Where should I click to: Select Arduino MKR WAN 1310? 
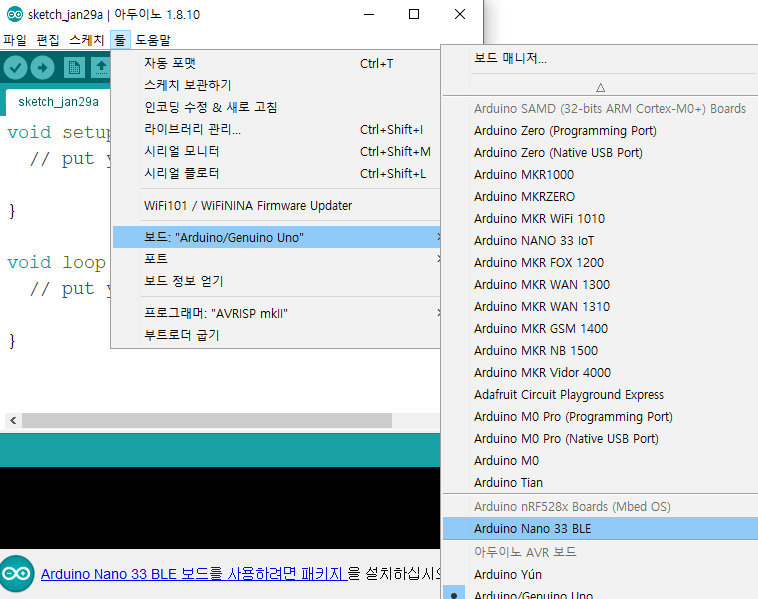click(600, 307)
